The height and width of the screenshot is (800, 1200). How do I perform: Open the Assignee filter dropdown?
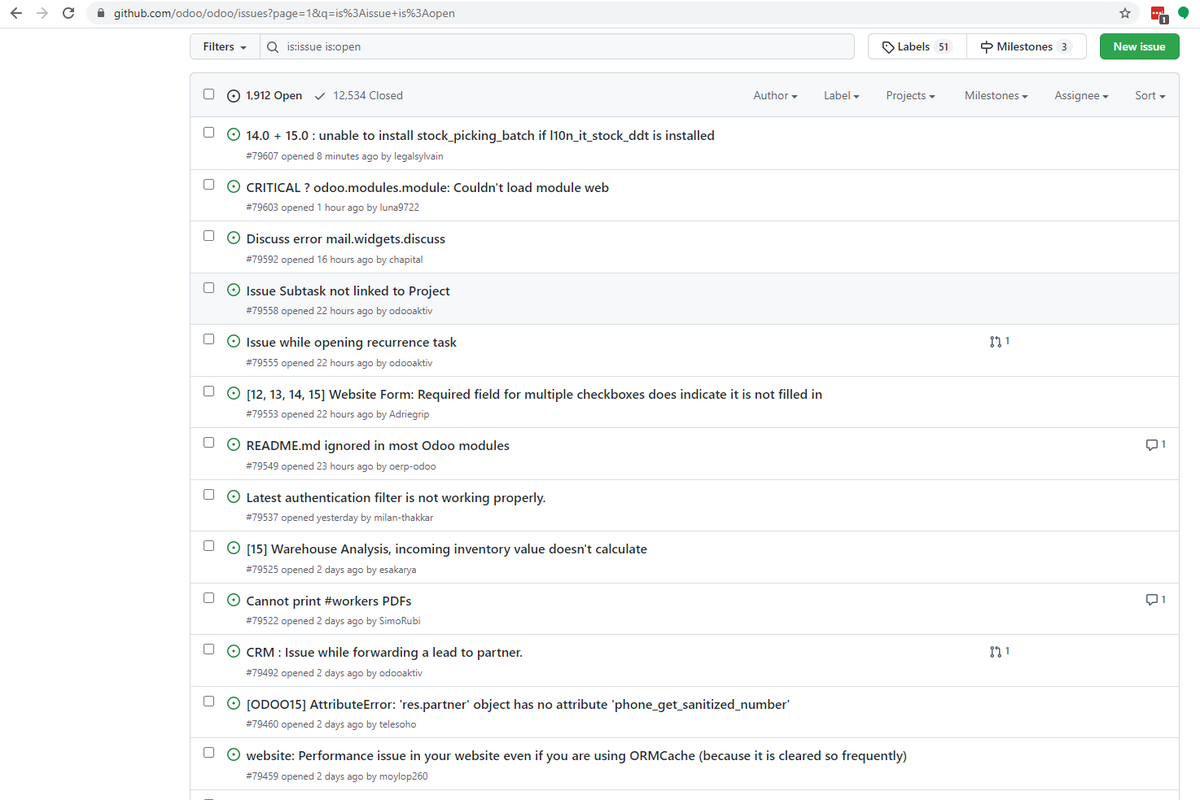click(x=1082, y=96)
